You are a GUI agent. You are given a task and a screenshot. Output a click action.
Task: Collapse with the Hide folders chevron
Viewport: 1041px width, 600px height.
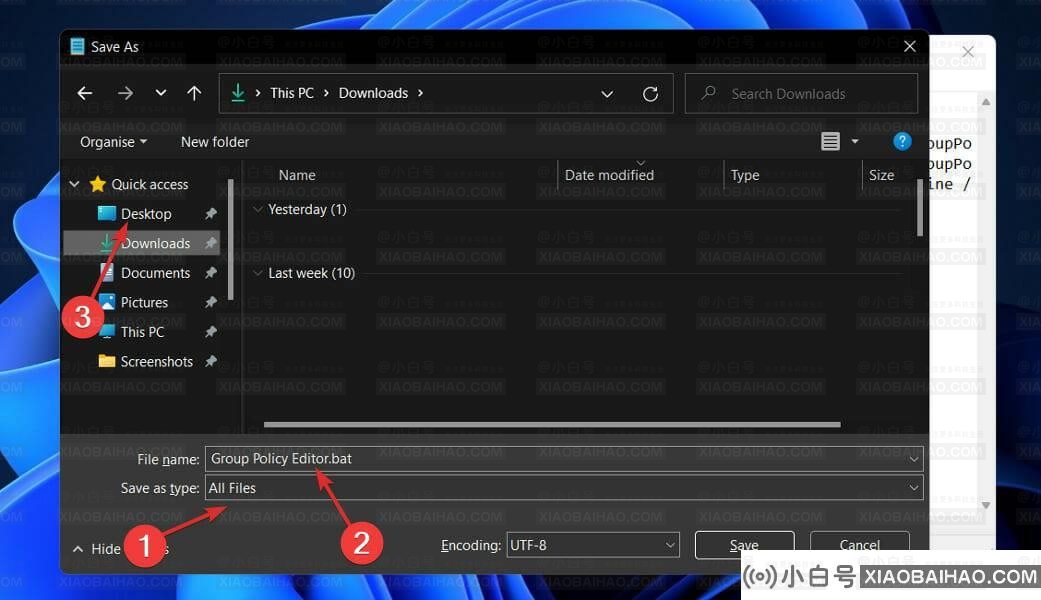point(78,549)
